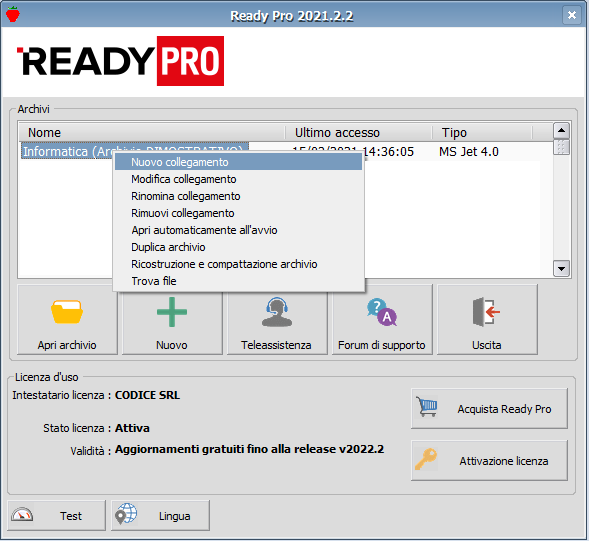Click the Uscita exit door icon
Image resolution: width=589 pixels, height=541 pixels.
(x=486, y=311)
